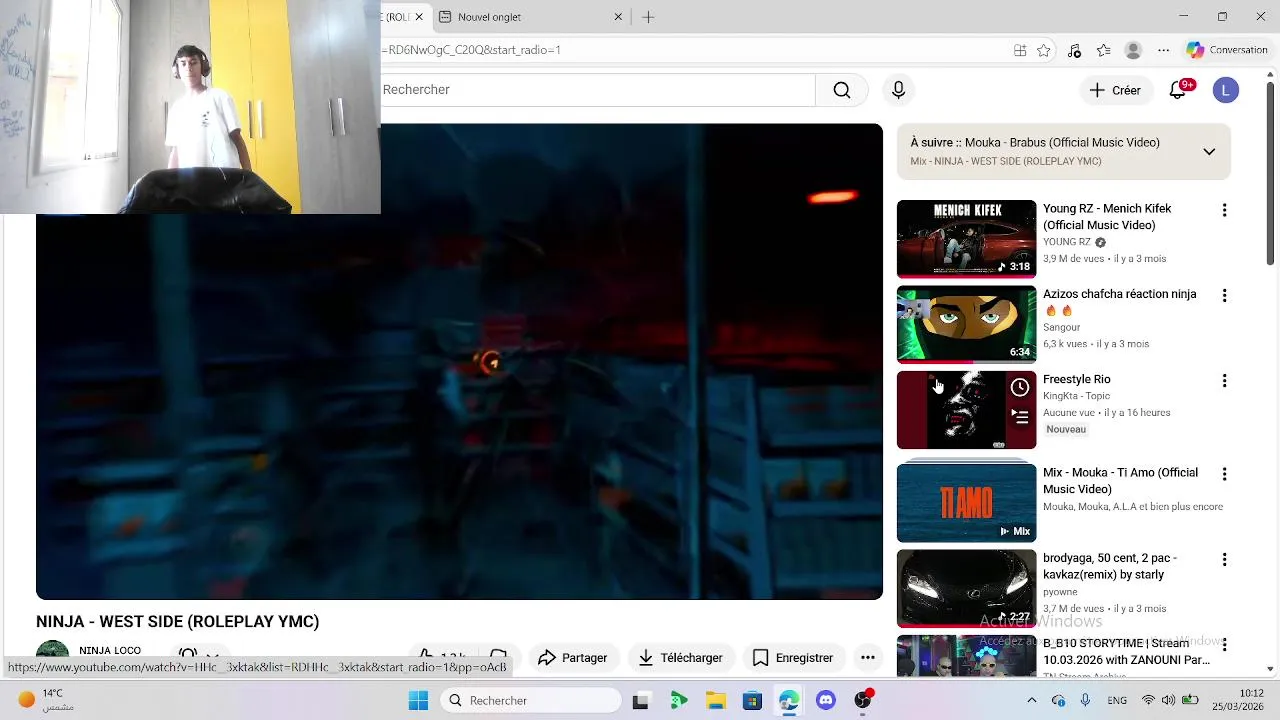Open Microsoft Store from the taskbar
This screenshot has height=720, width=1280.
[x=752, y=701]
